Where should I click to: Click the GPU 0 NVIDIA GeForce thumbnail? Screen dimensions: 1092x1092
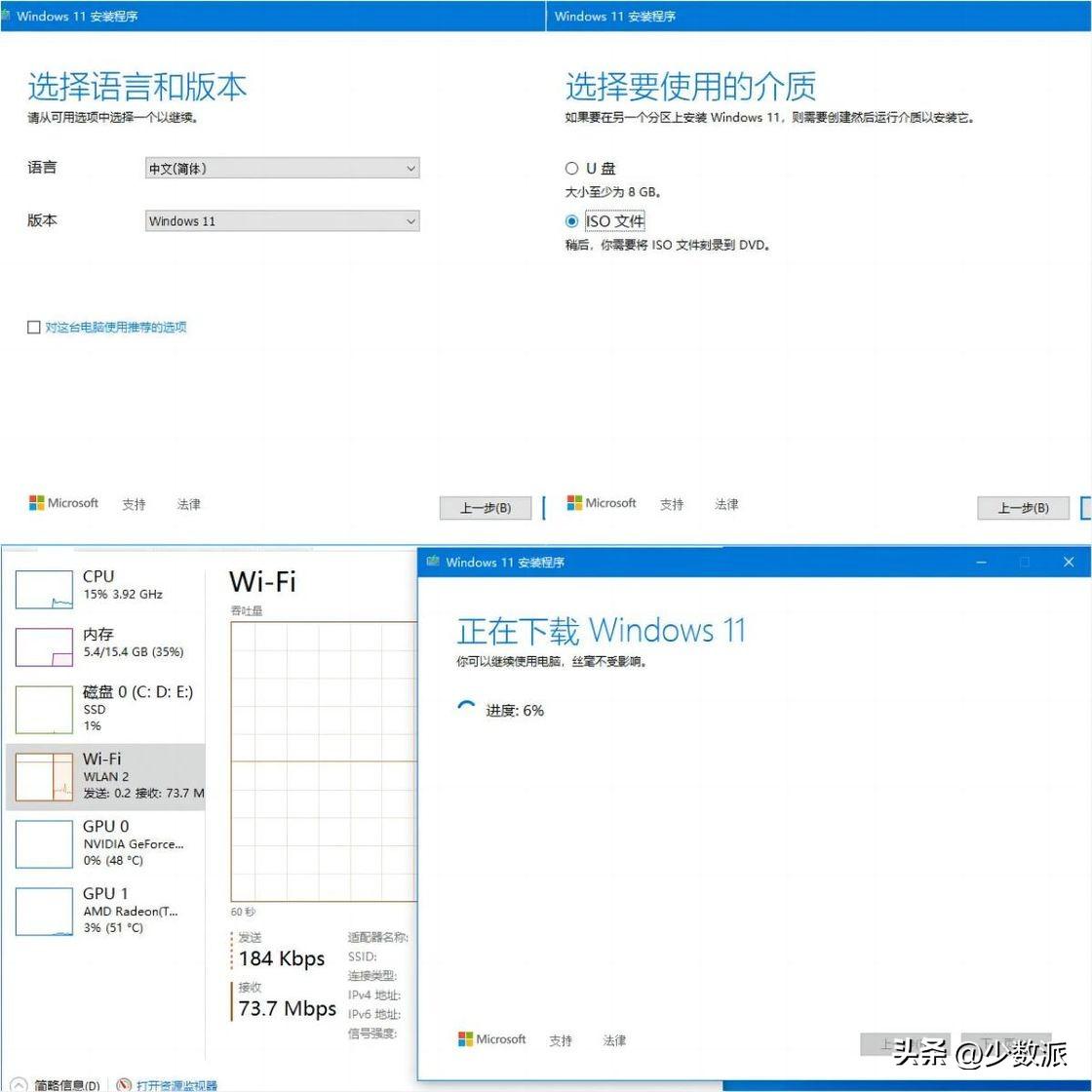pos(44,843)
